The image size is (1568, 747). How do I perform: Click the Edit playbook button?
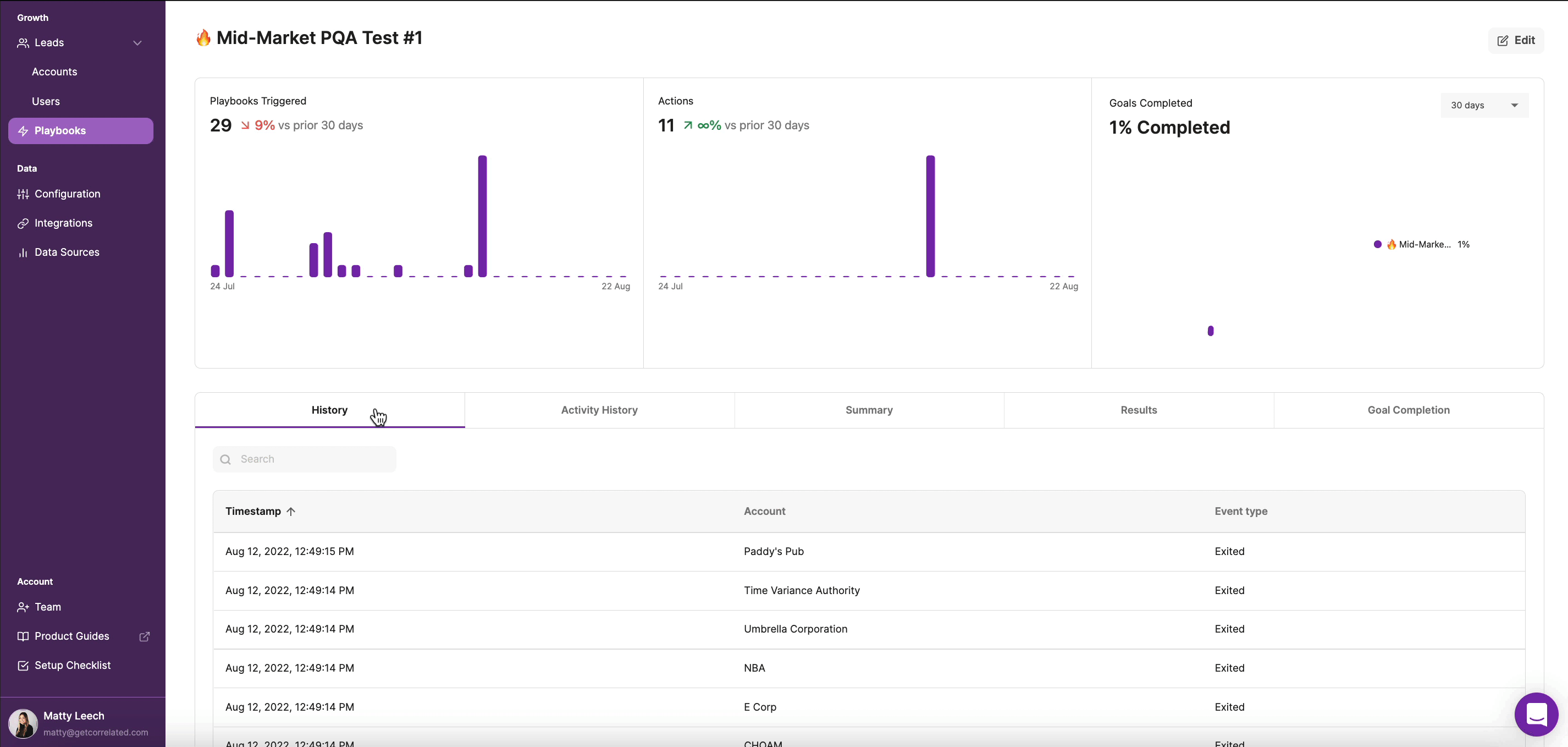(1516, 40)
